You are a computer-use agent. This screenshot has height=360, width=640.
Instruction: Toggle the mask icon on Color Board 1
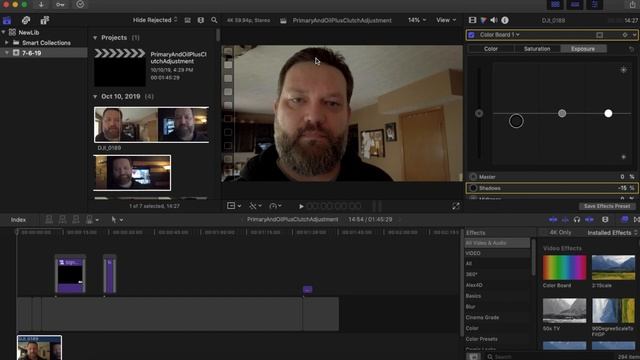click(x=600, y=35)
